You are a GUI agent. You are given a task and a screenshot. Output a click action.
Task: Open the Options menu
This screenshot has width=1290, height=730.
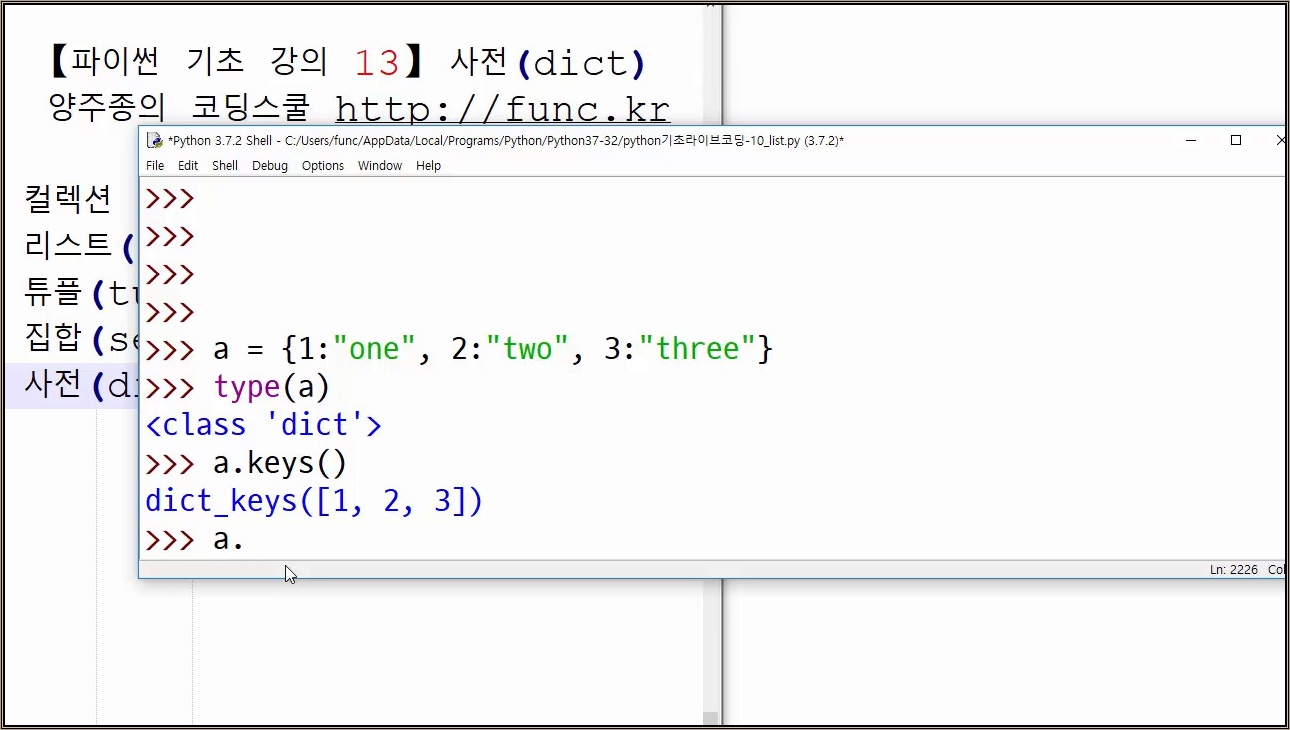323,166
